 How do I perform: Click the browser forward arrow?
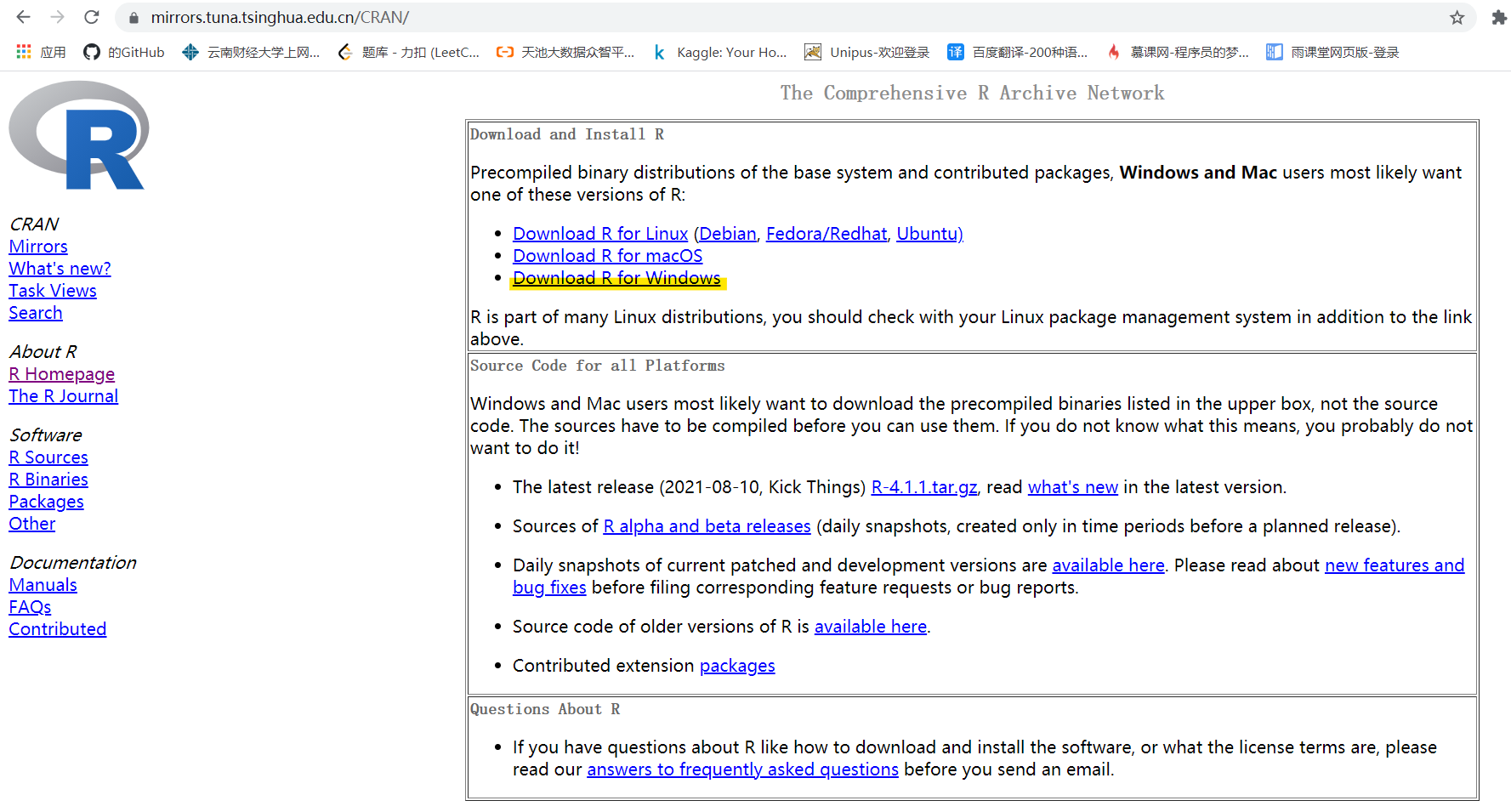click(57, 17)
